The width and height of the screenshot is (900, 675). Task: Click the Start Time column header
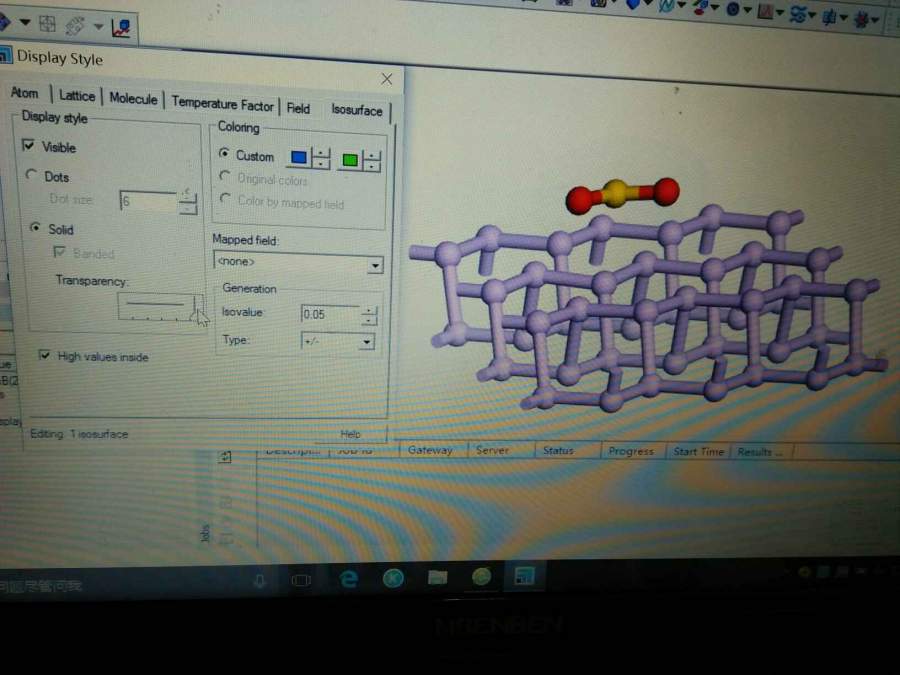tap(698, 452)
